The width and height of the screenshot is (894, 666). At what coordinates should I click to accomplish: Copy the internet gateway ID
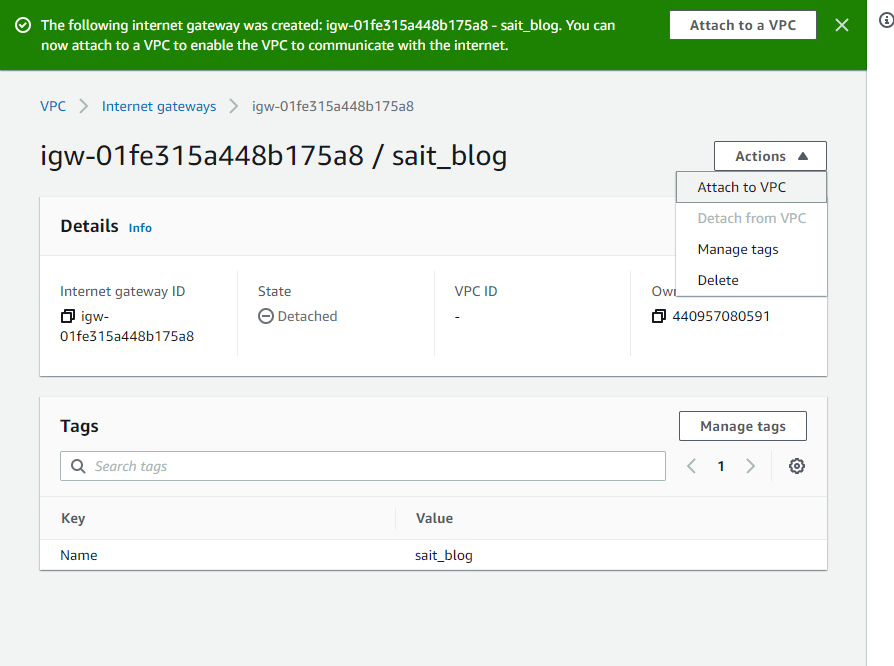(68, 316)
